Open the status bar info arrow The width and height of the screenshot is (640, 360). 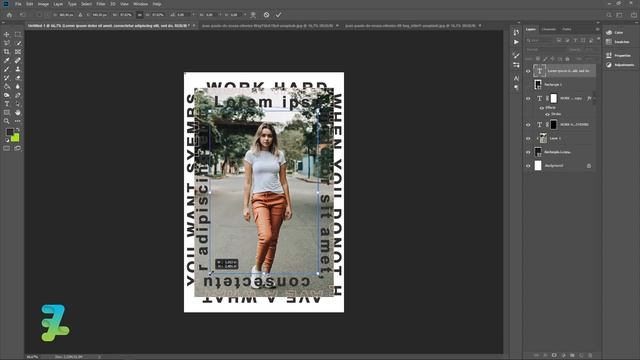(x=99, y=357)
